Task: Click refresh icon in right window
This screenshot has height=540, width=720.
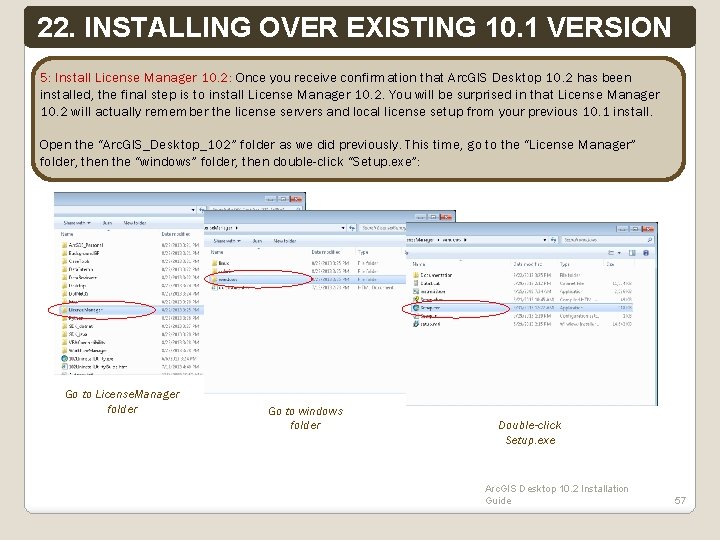Action: (x=554, y=240)
